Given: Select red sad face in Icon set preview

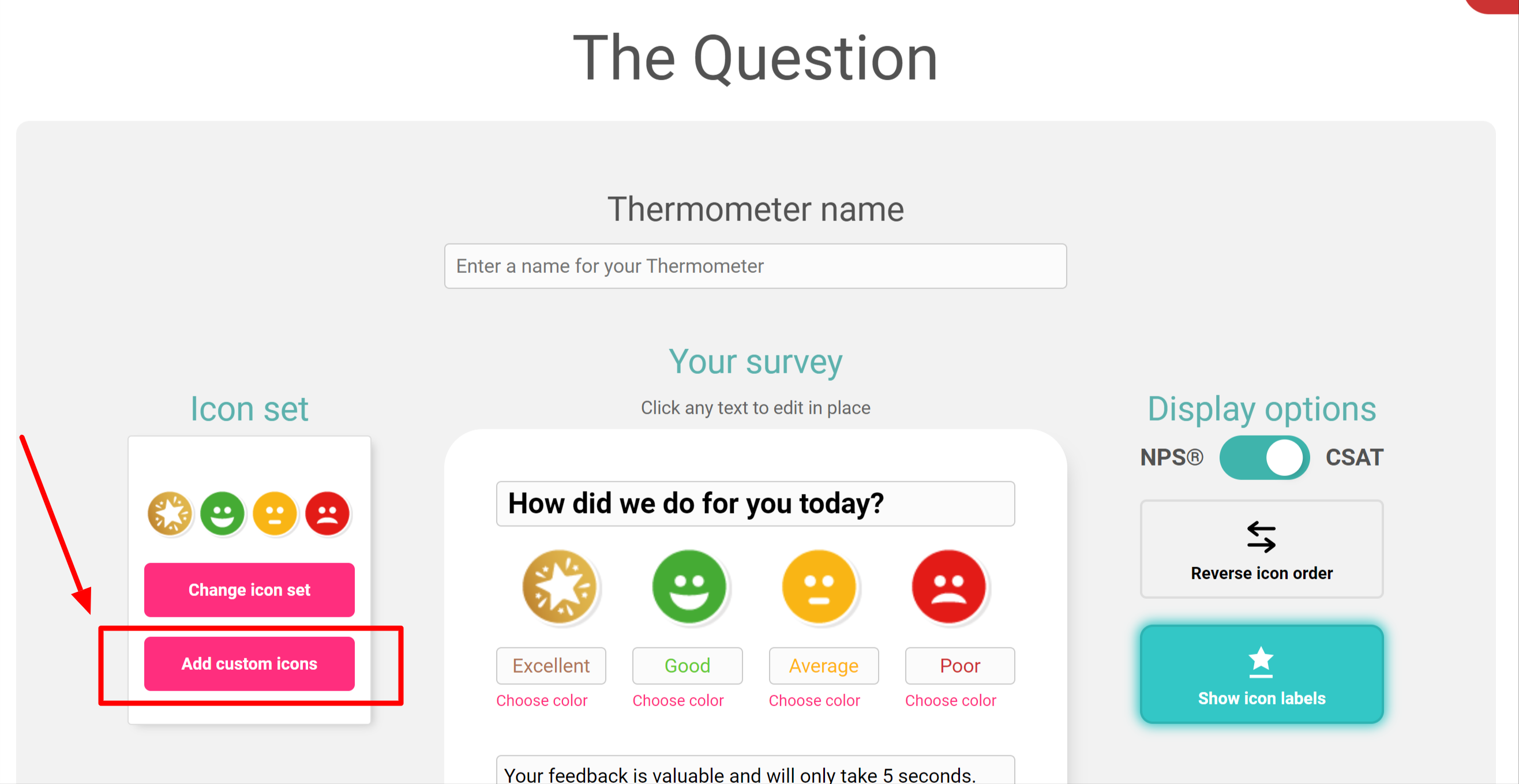Looking at the screenshot, I should click(327, 513).
